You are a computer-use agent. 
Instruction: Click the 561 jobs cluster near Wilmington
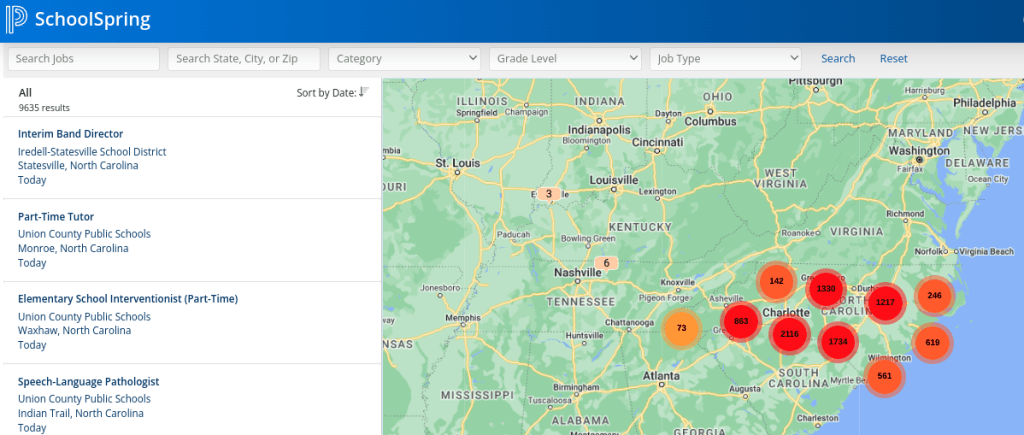pyautogui.click(x=884, y=376)
